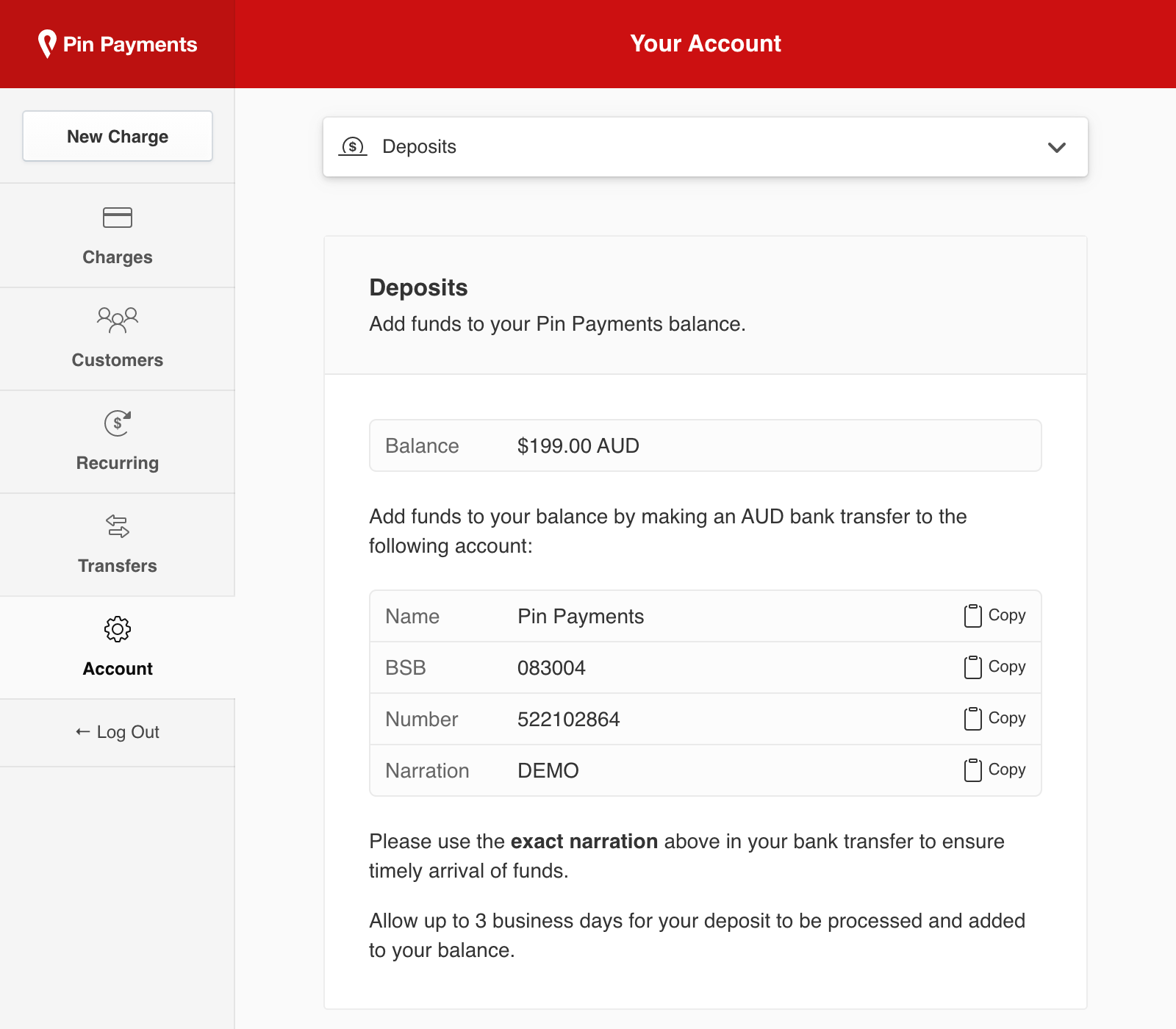
Task: Click the Deposits dollar icon in the dropdown
Action: pos(353,146)
